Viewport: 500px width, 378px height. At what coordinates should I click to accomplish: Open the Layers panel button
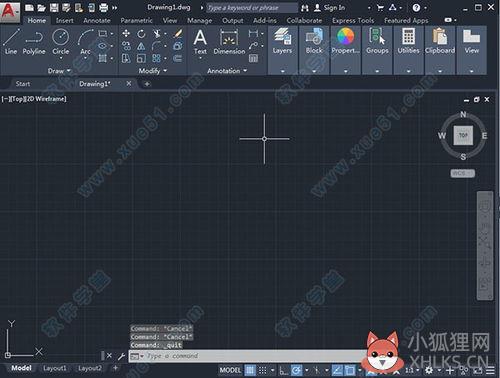[282, 41]
